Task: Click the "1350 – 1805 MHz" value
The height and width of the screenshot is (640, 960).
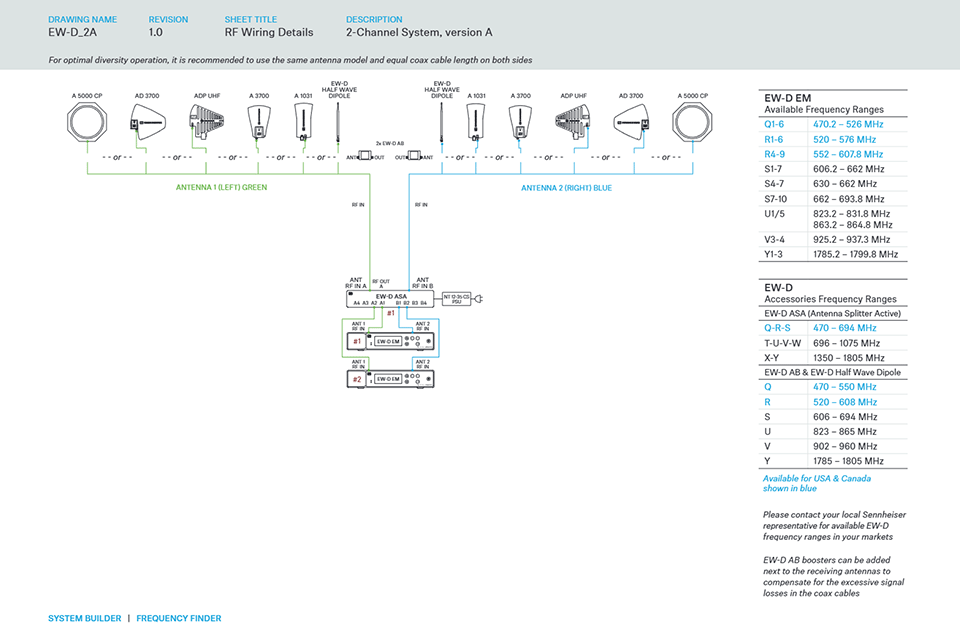Action: (x=849, y=358)
